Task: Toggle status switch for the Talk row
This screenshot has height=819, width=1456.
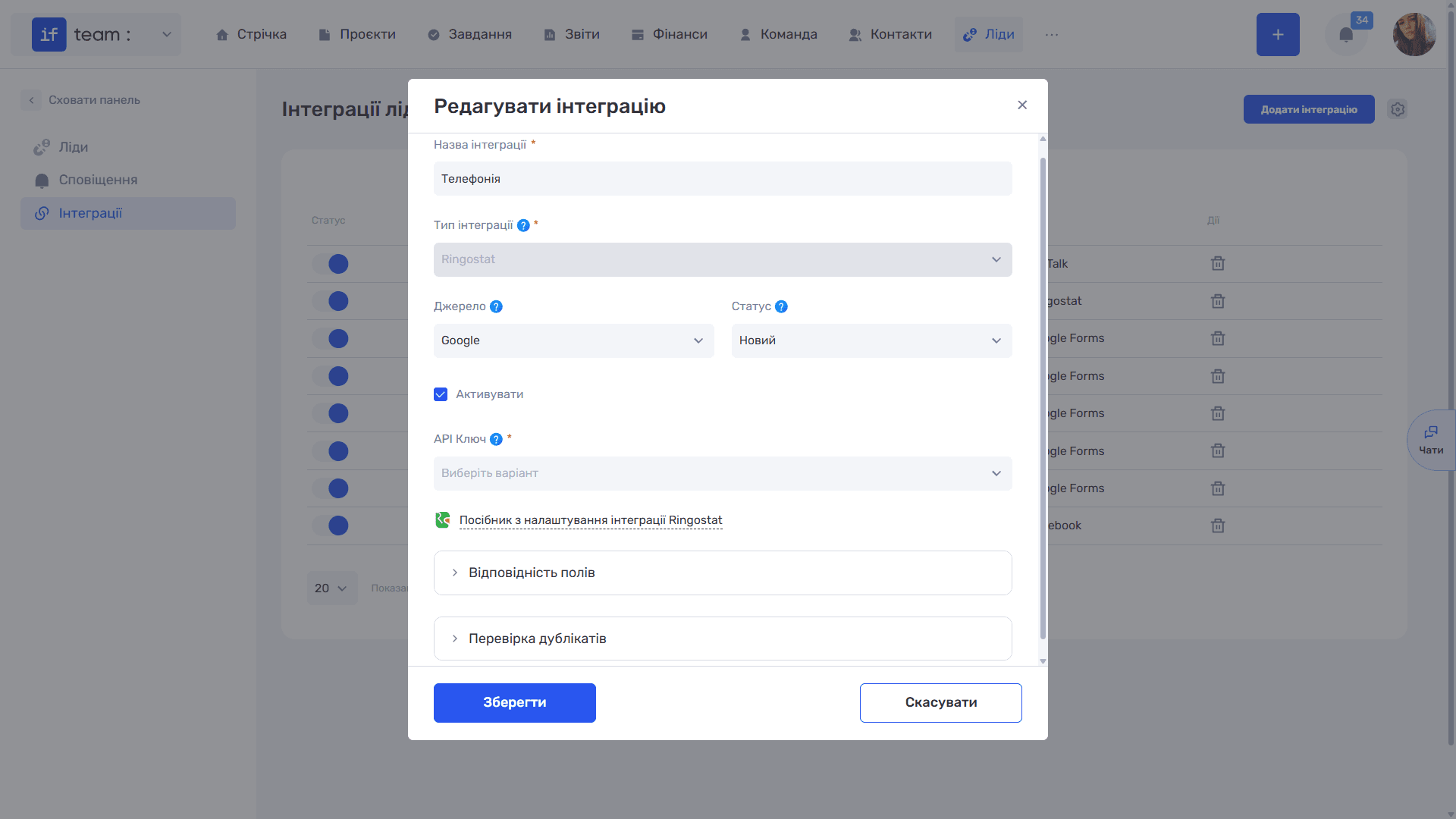Action: coord(331,264)
